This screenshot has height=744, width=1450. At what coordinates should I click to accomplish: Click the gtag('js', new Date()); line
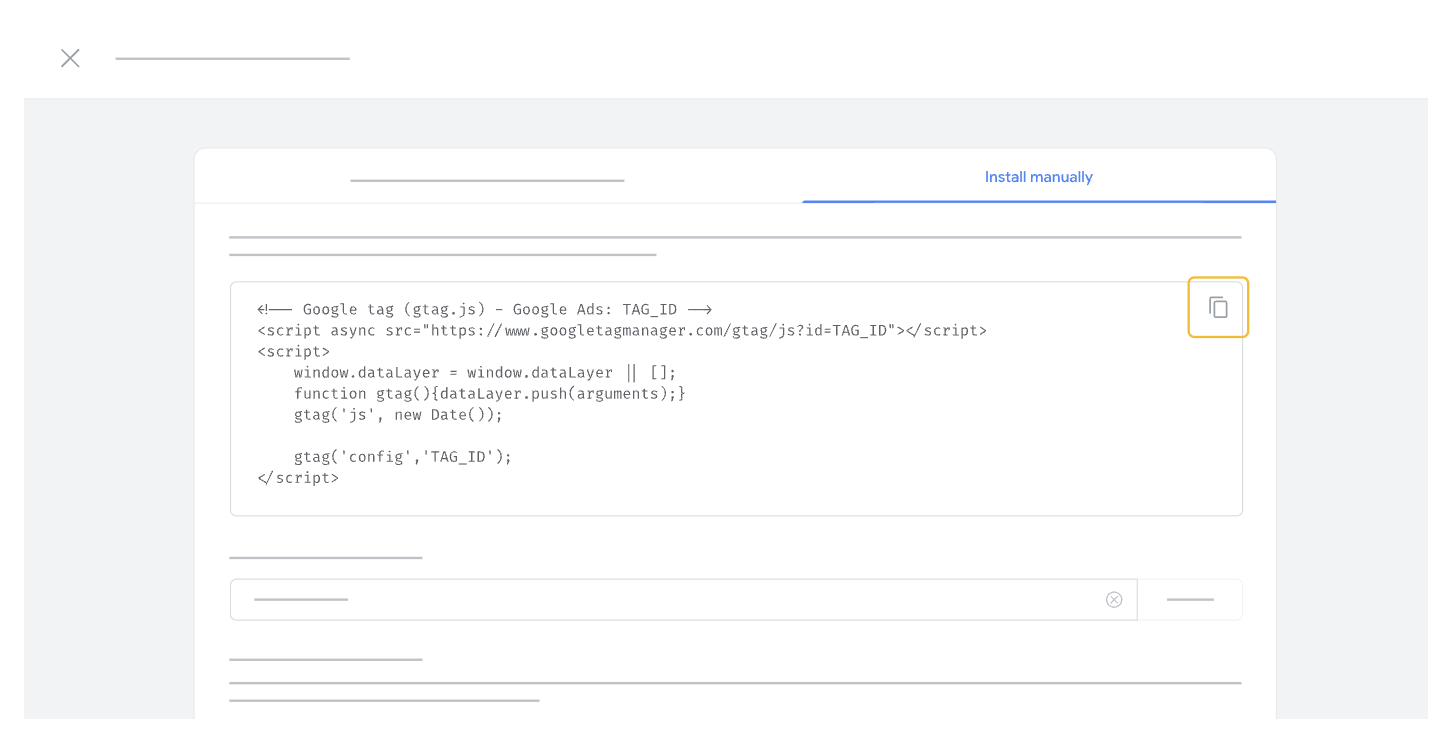point(398,415)
